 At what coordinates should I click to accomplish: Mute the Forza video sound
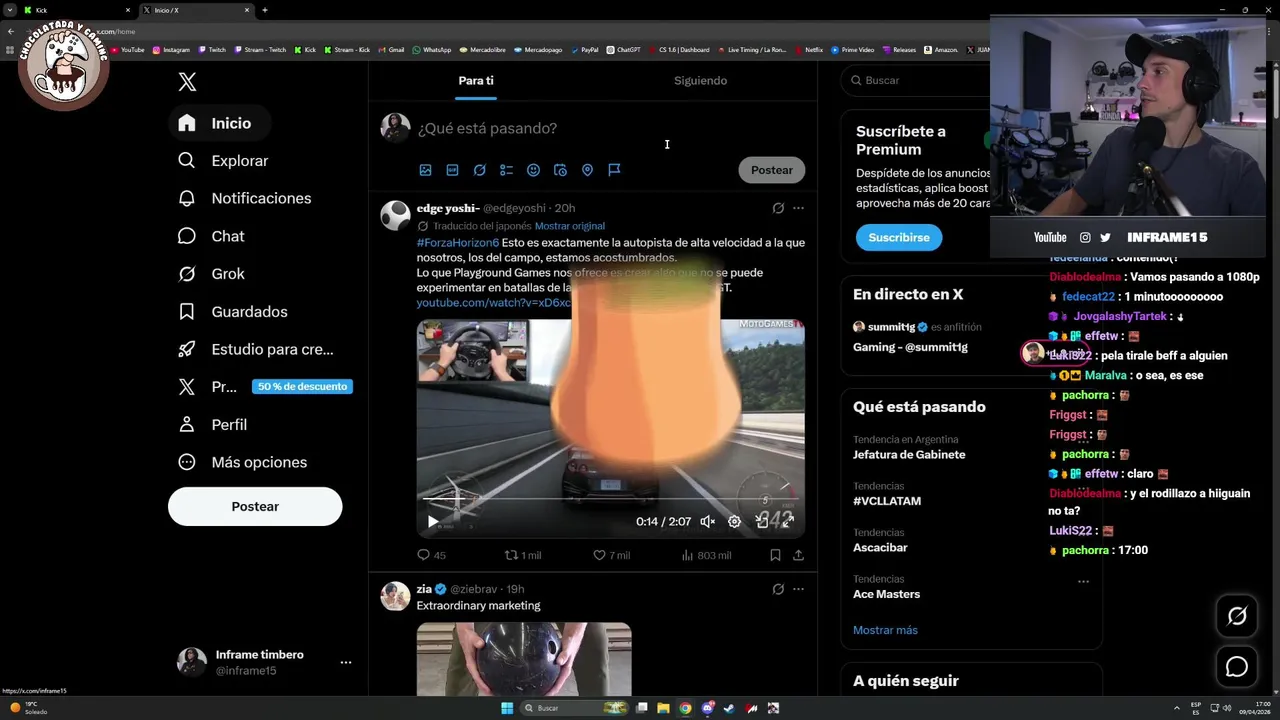707,521
